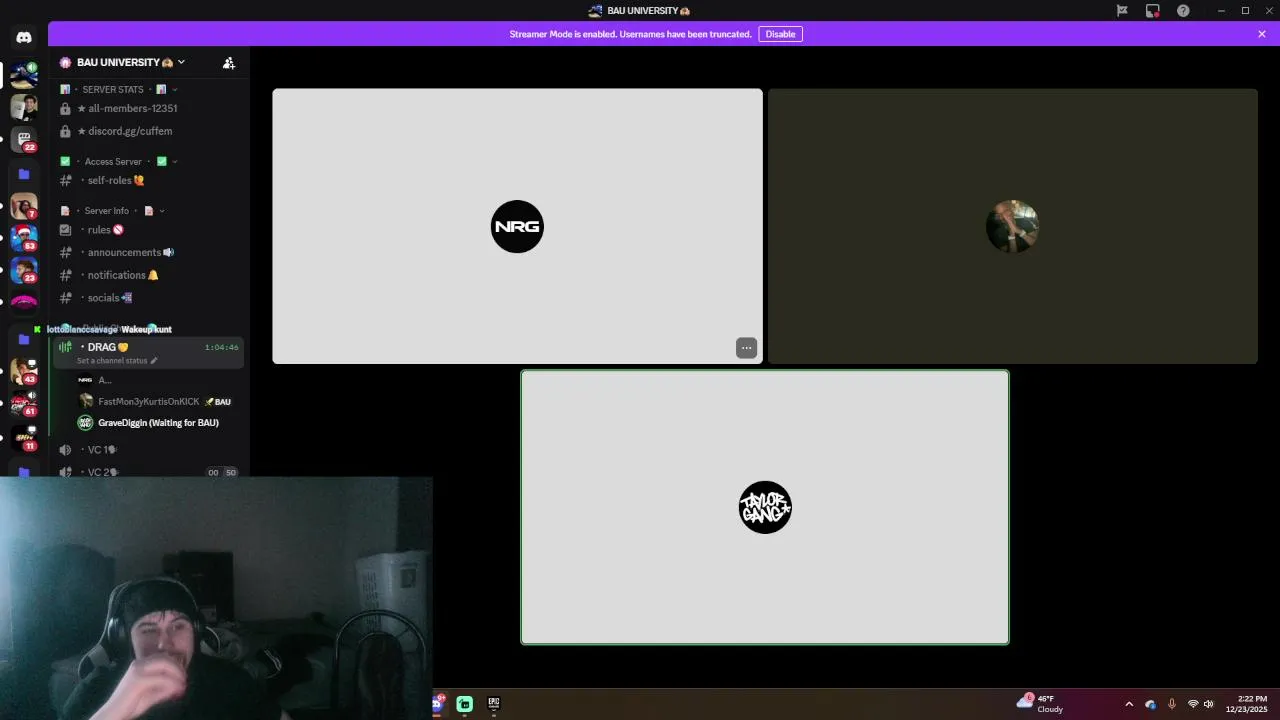Open server icon with 22 badge

click(24, 140)
